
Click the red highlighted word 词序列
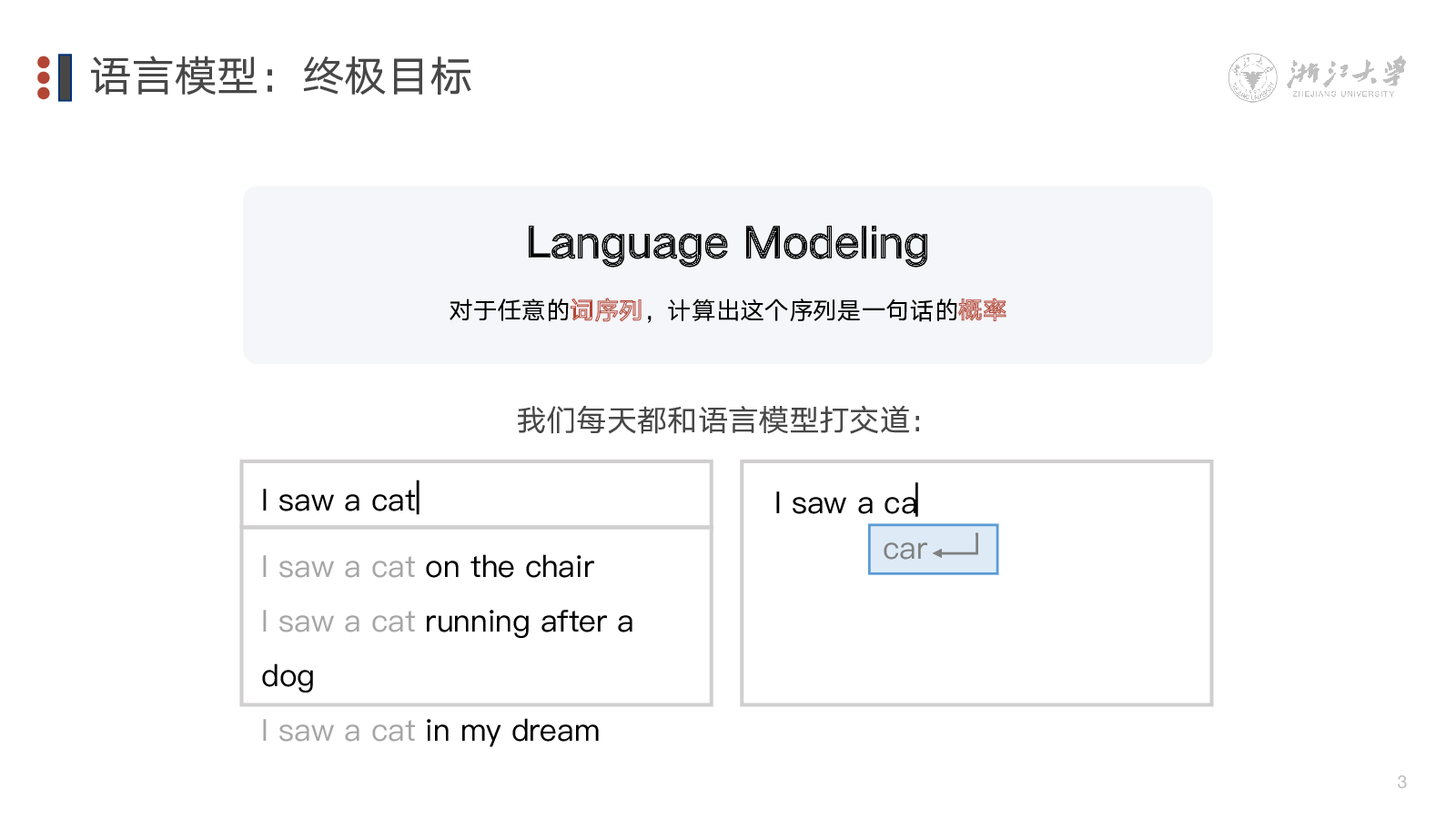pos(606,310)
